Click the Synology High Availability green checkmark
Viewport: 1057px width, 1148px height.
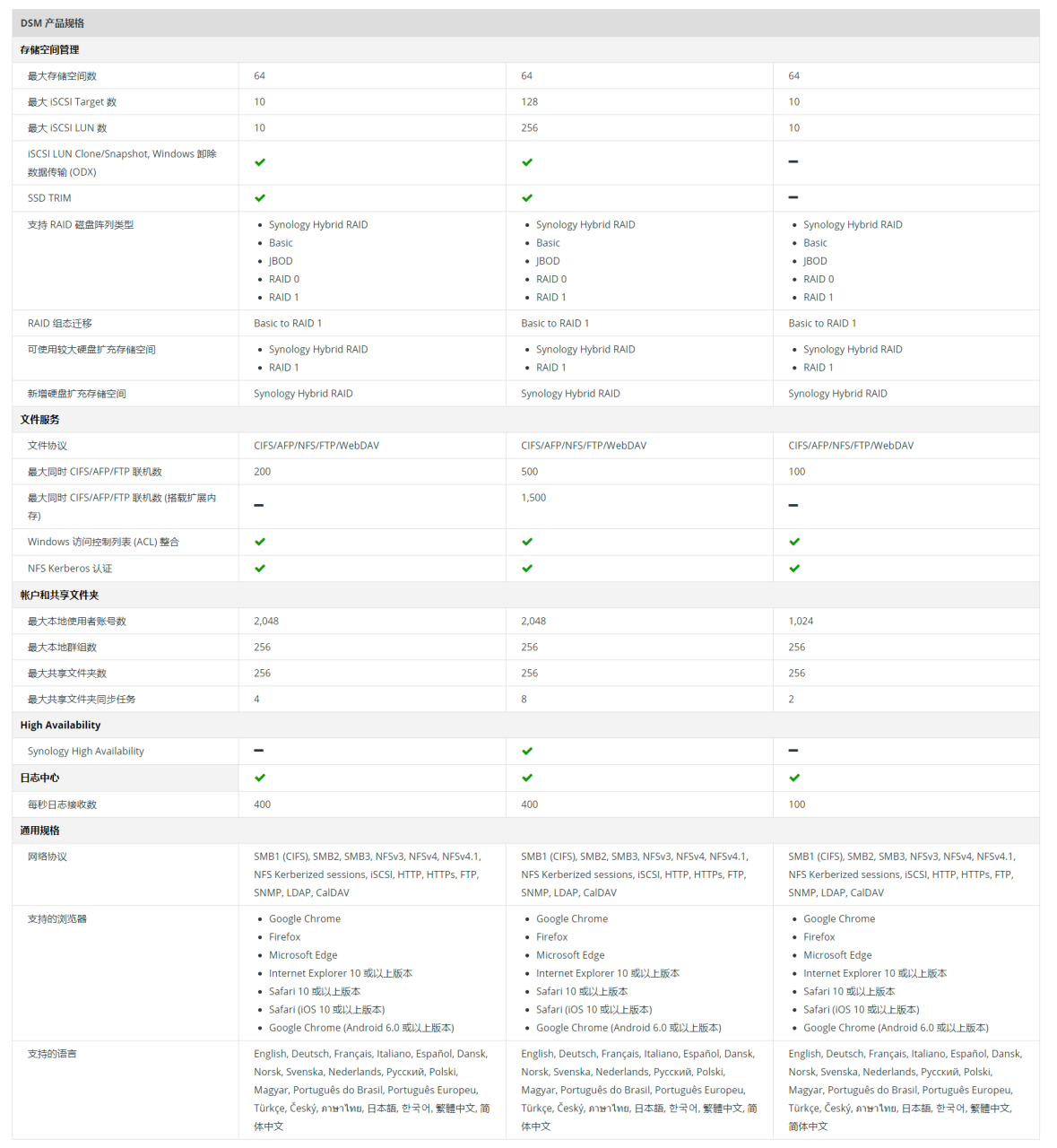point(527,752)
